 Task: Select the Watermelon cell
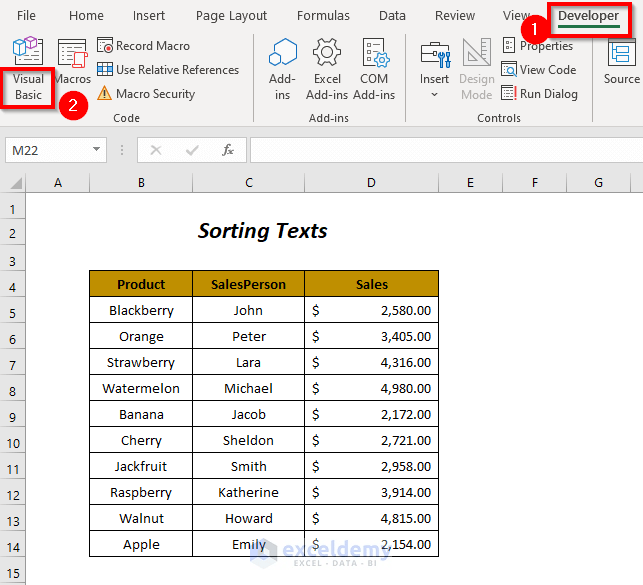click(x=141, y=388)
